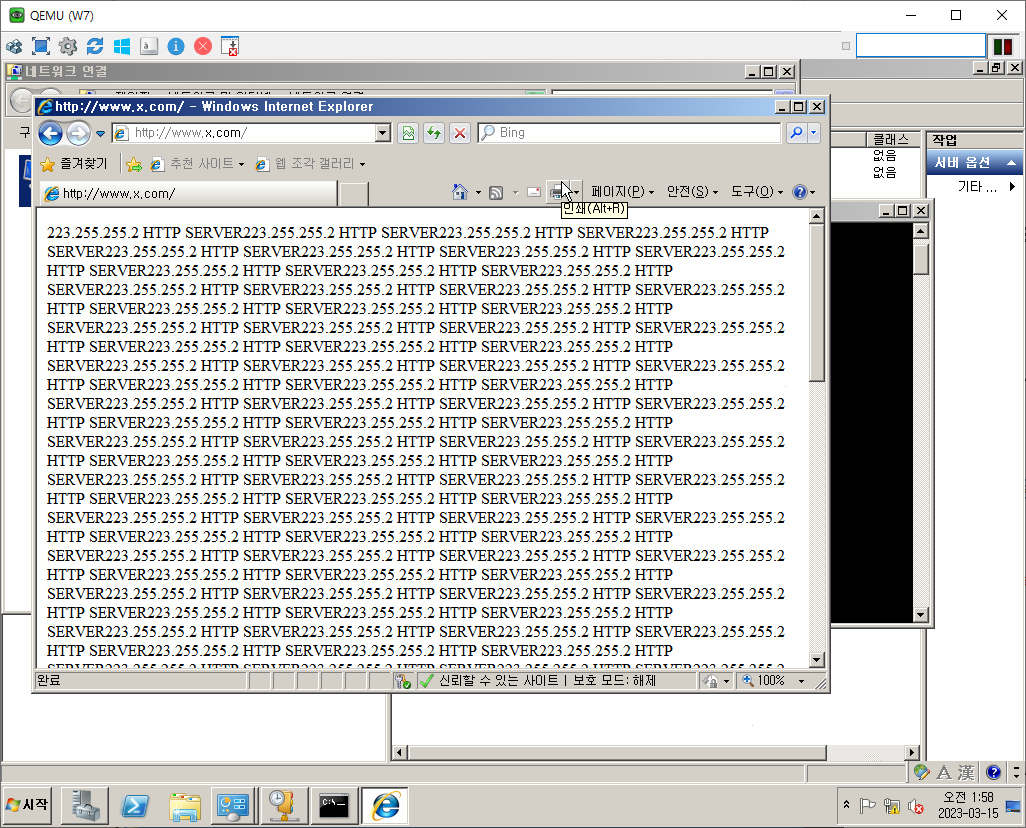This screenshot has height=828, width=1026.
Task: Open Windows Explorer folder on taskbar
Action: 185,806
